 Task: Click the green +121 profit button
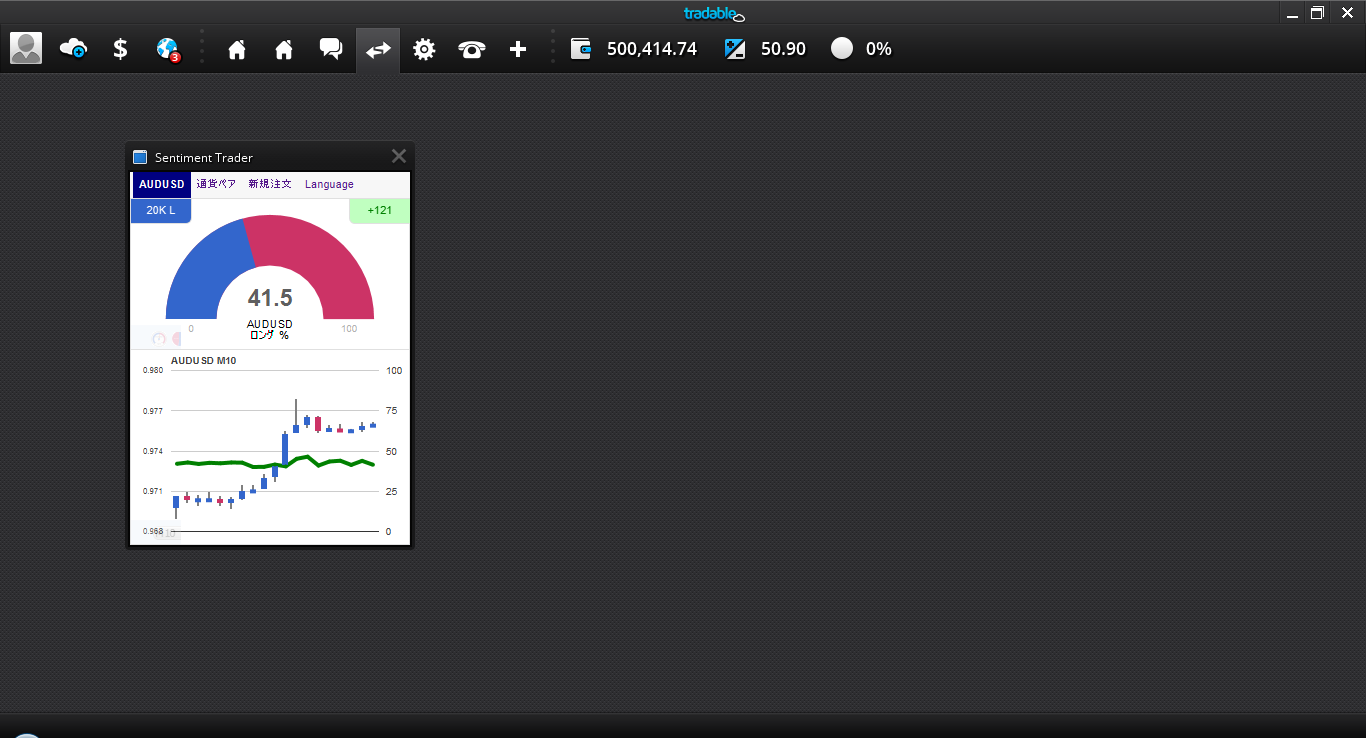tap(379, 210)
